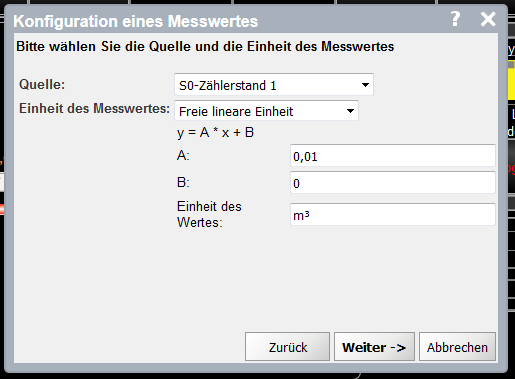Cancel using the Abbrechen button
This screenshot has height=379, width=515.
click(x=457, y=346)
